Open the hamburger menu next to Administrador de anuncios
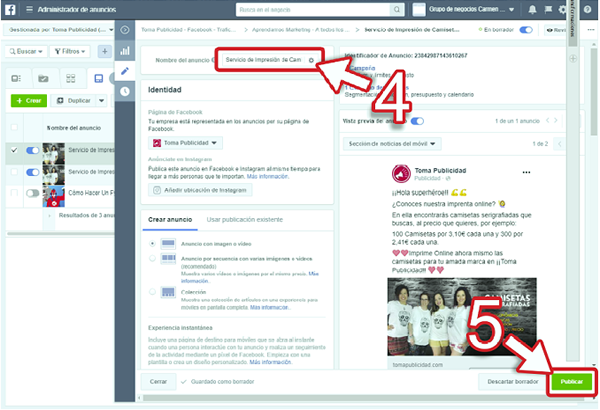The height and width of the screenshot is (410, 600). (x=29, y=9)
